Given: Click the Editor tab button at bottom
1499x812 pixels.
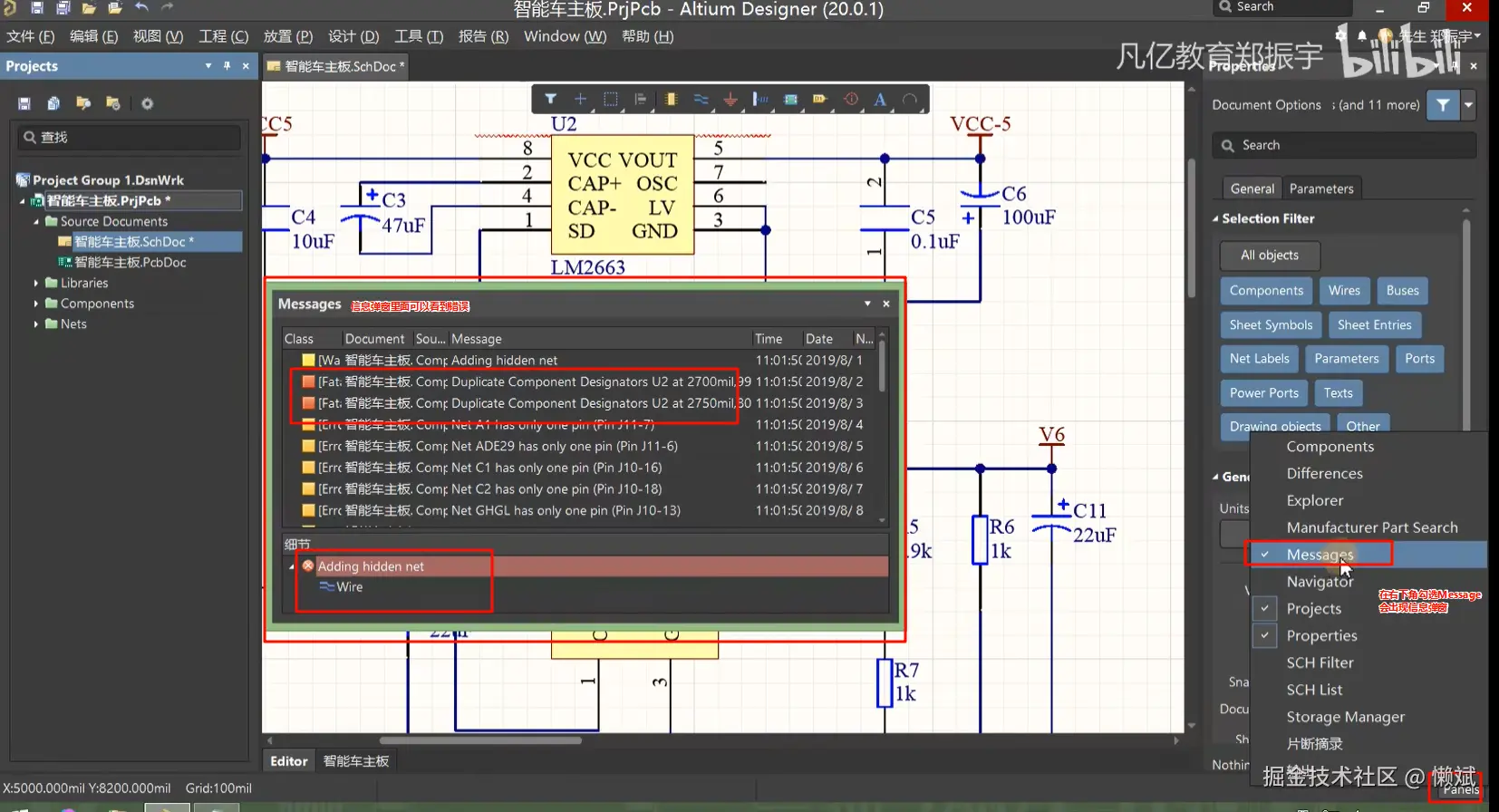Looking at the screenshot, I should click(289, 761).
